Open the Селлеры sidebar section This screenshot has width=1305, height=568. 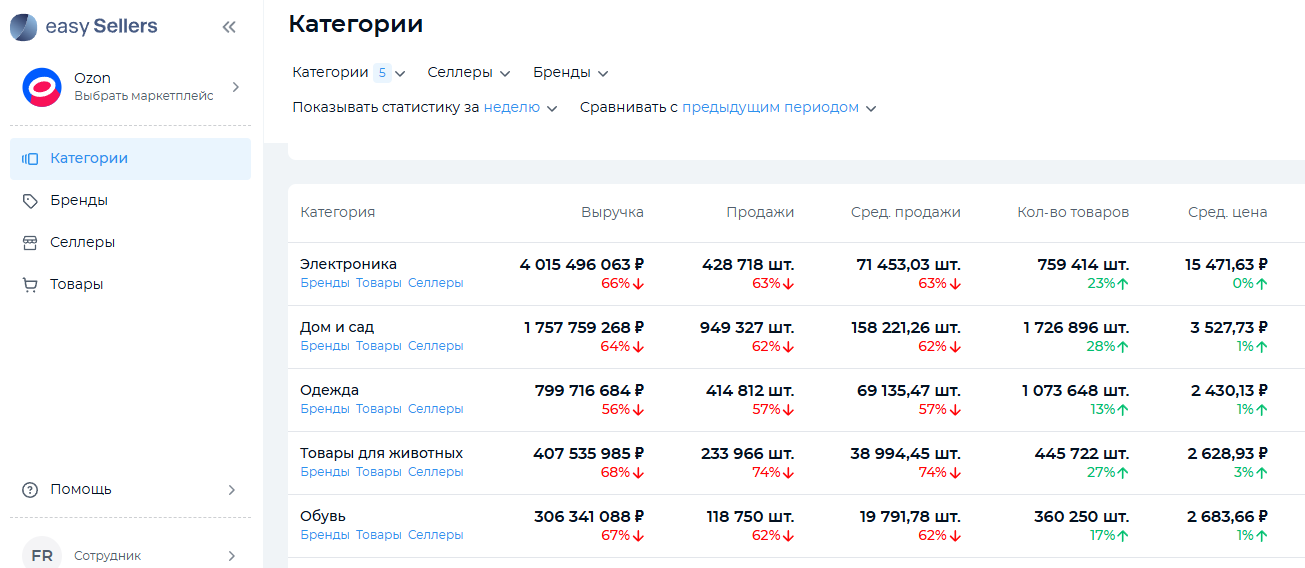82,243
